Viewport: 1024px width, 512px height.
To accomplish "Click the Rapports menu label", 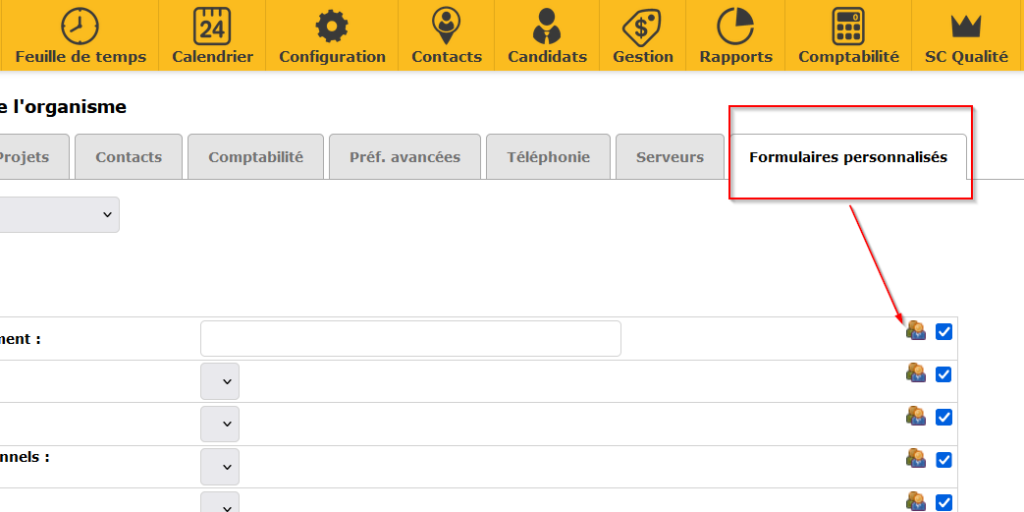I will point(736,57).
